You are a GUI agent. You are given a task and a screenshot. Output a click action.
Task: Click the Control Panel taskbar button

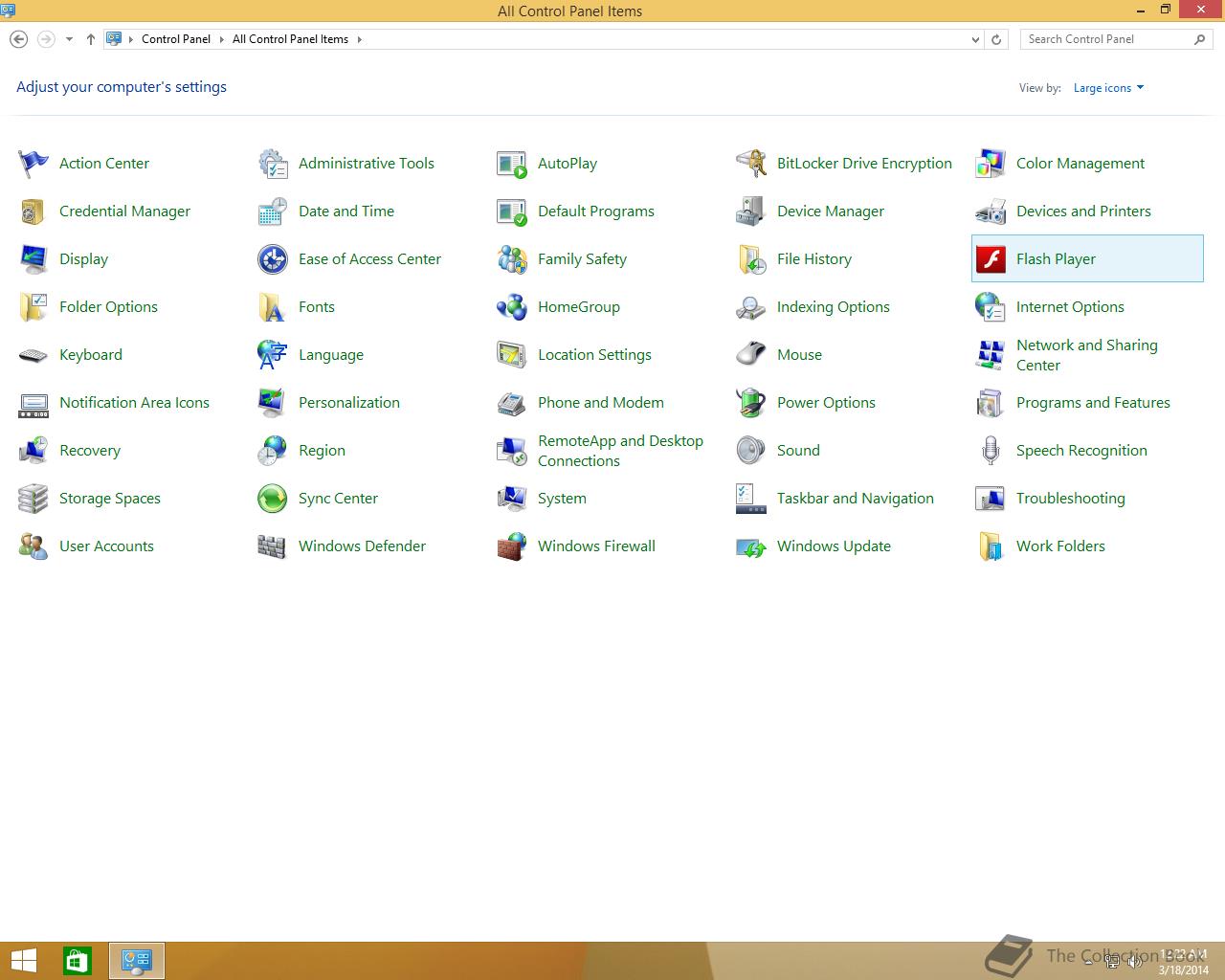[137, 961]
